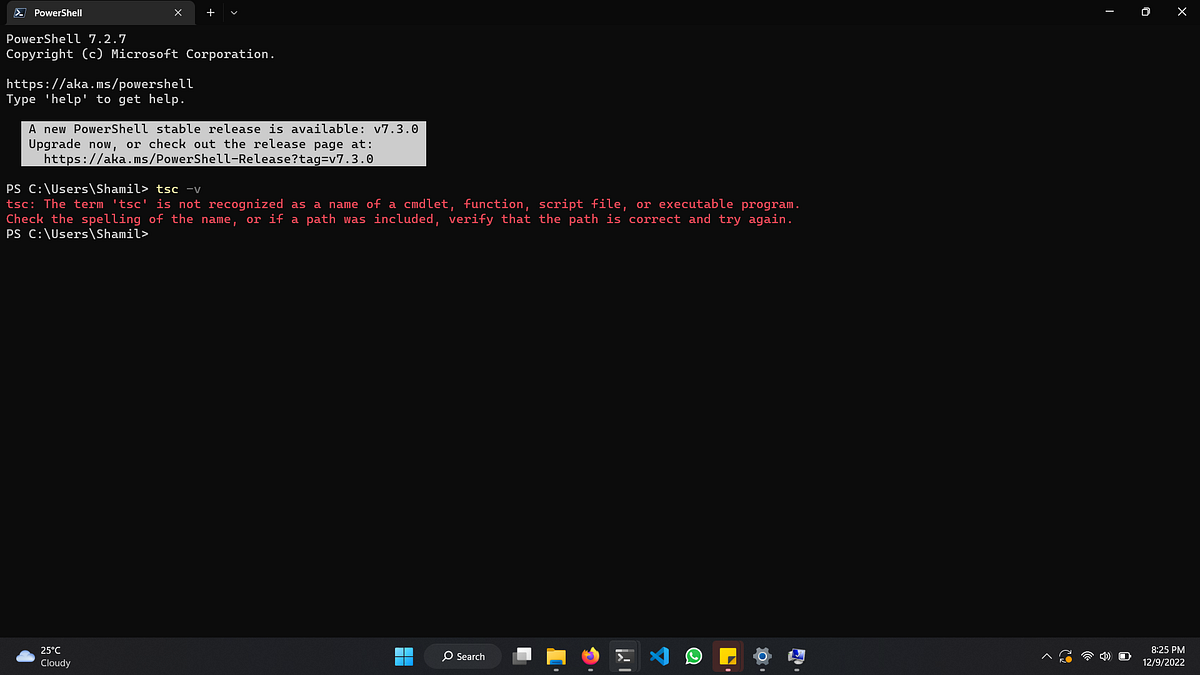1200x675 pixels.
Task: Open Visual Studio Code from the taskbar
Action: click(x=659, y=656)
